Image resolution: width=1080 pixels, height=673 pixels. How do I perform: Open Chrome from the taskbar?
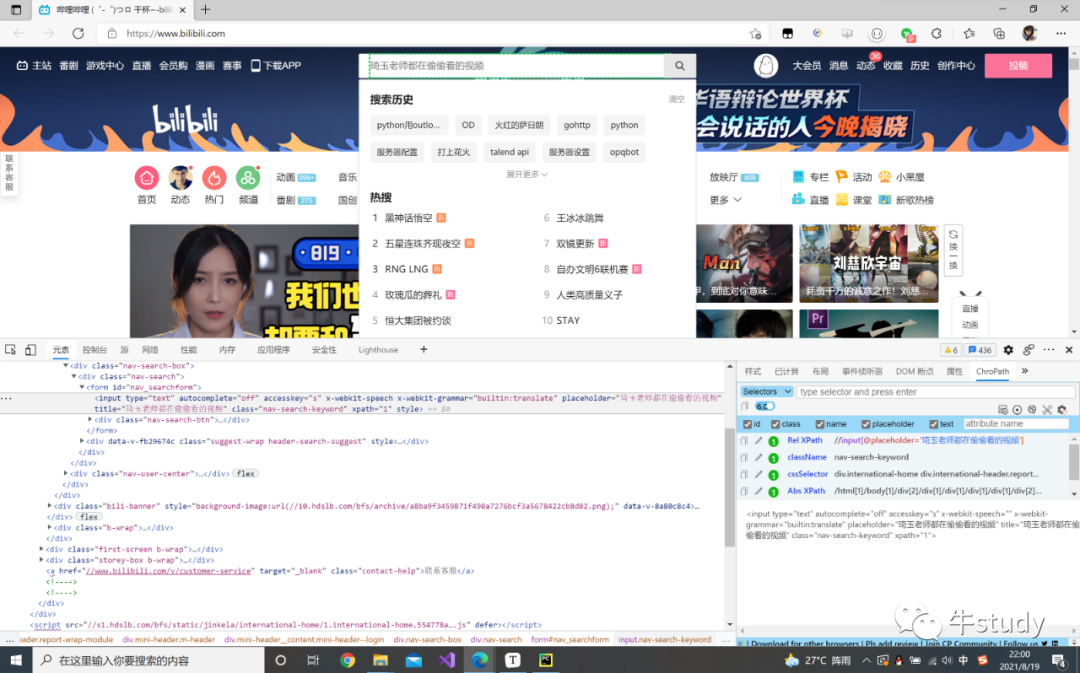(x=347, y=660)
